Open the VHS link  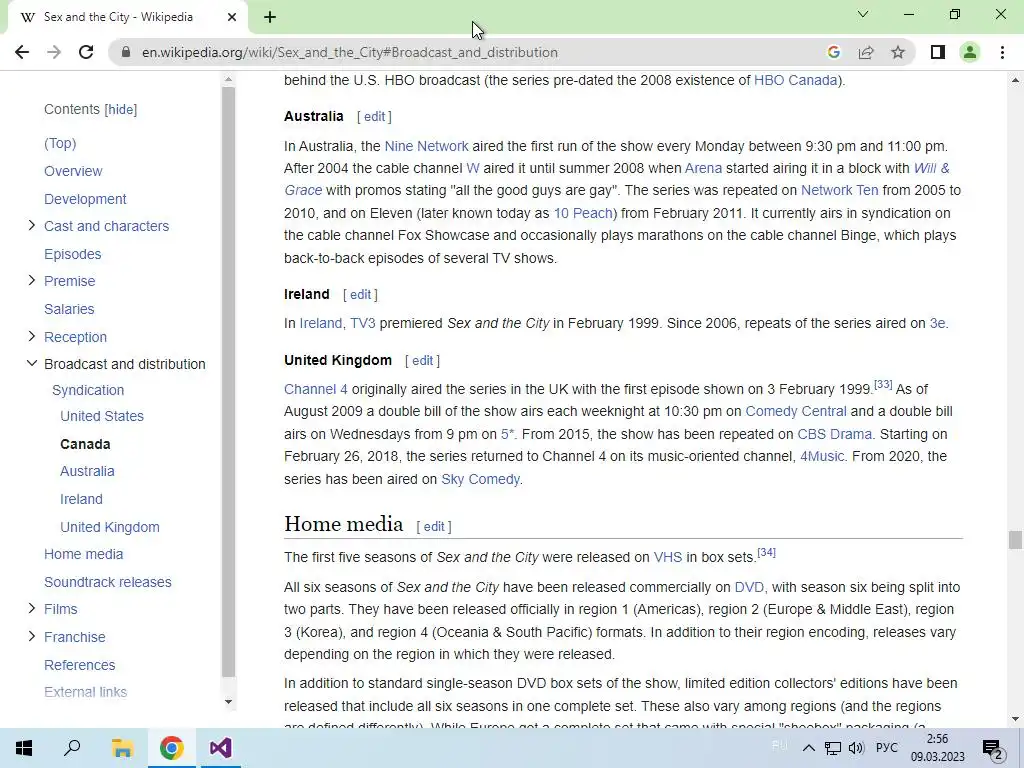[667, 557]
